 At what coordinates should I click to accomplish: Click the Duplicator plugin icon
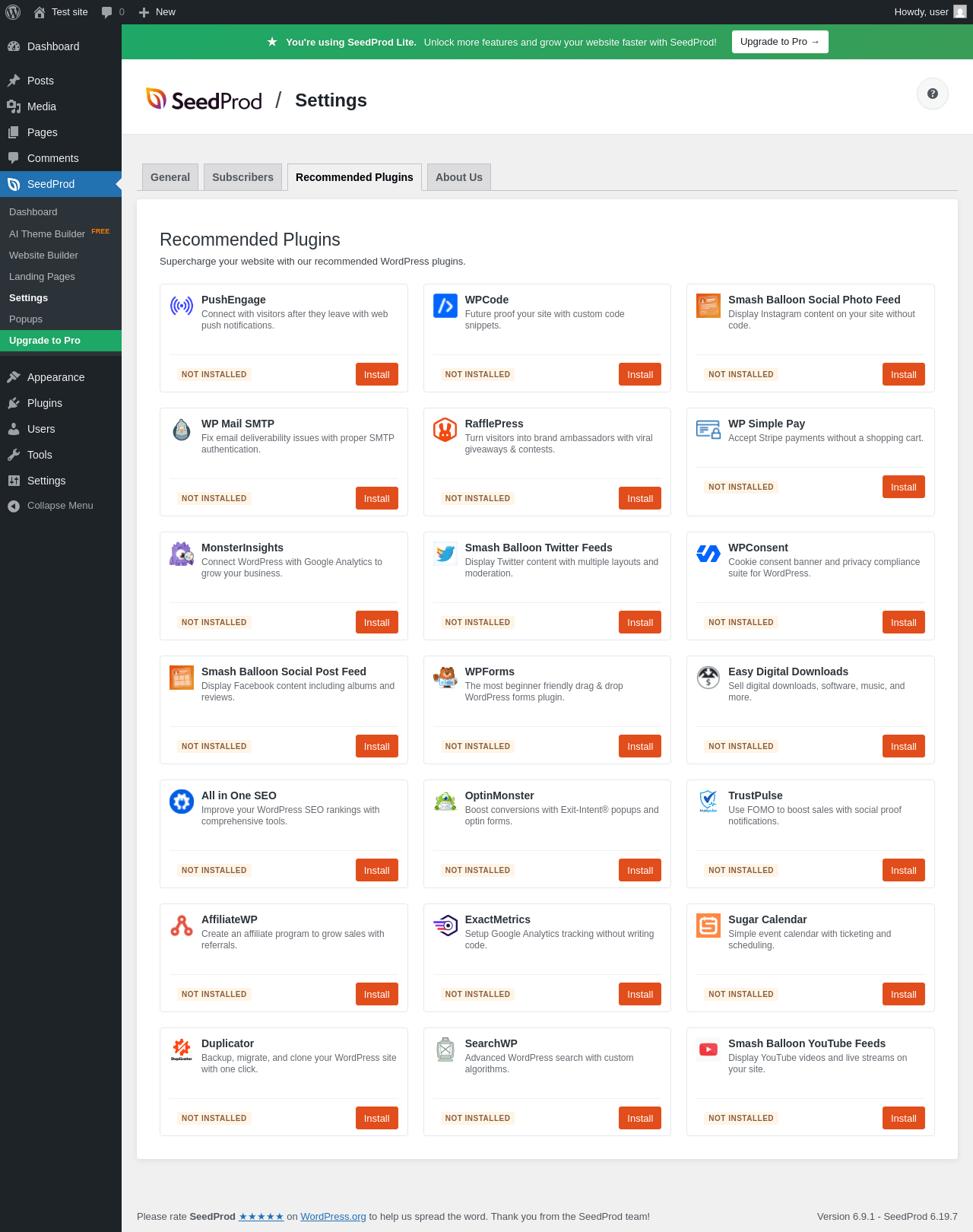click(182, 1049)
